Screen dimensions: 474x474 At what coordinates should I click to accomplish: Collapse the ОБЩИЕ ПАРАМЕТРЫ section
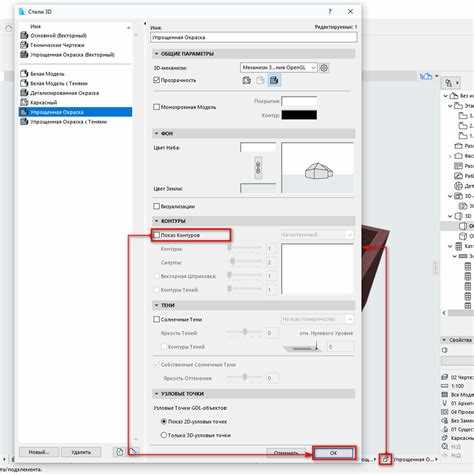click(x=156, y=54)
